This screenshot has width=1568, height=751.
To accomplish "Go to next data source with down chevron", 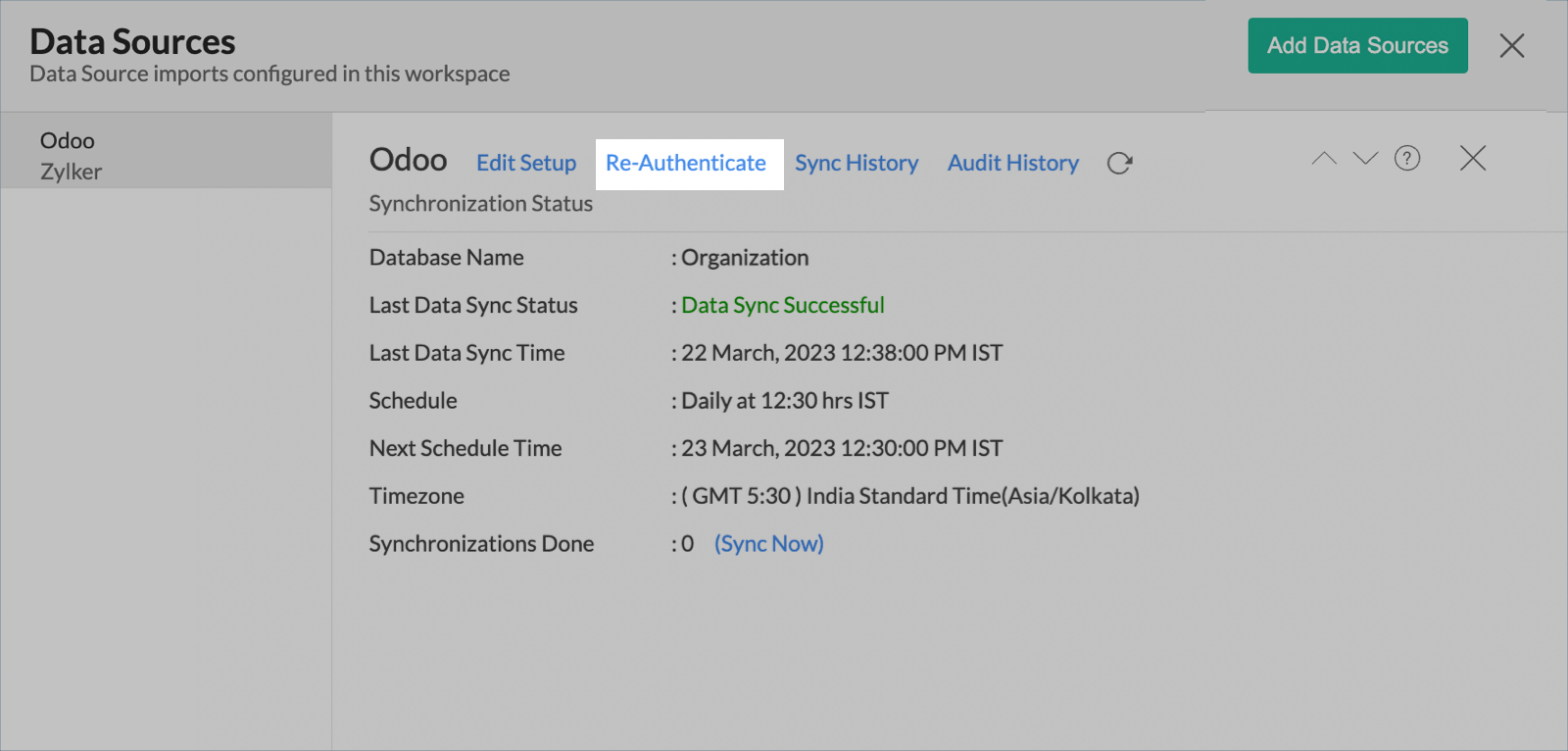I will click(1365, 159).
